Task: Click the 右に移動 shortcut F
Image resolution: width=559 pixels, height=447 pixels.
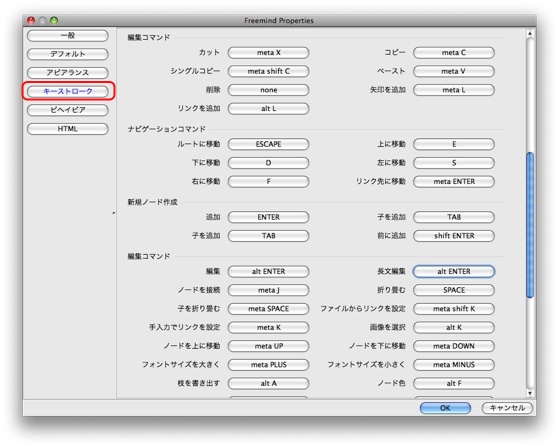Action: pos(268,181)
